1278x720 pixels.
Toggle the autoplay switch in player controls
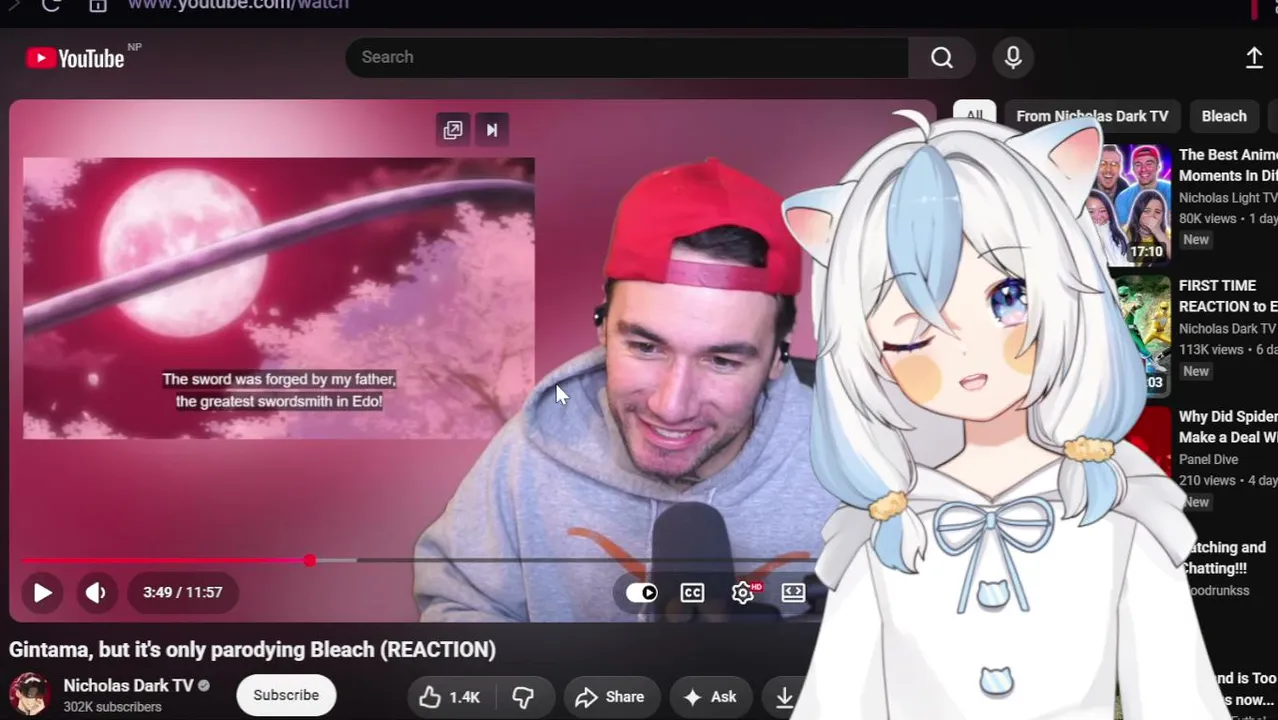(642, 592)
